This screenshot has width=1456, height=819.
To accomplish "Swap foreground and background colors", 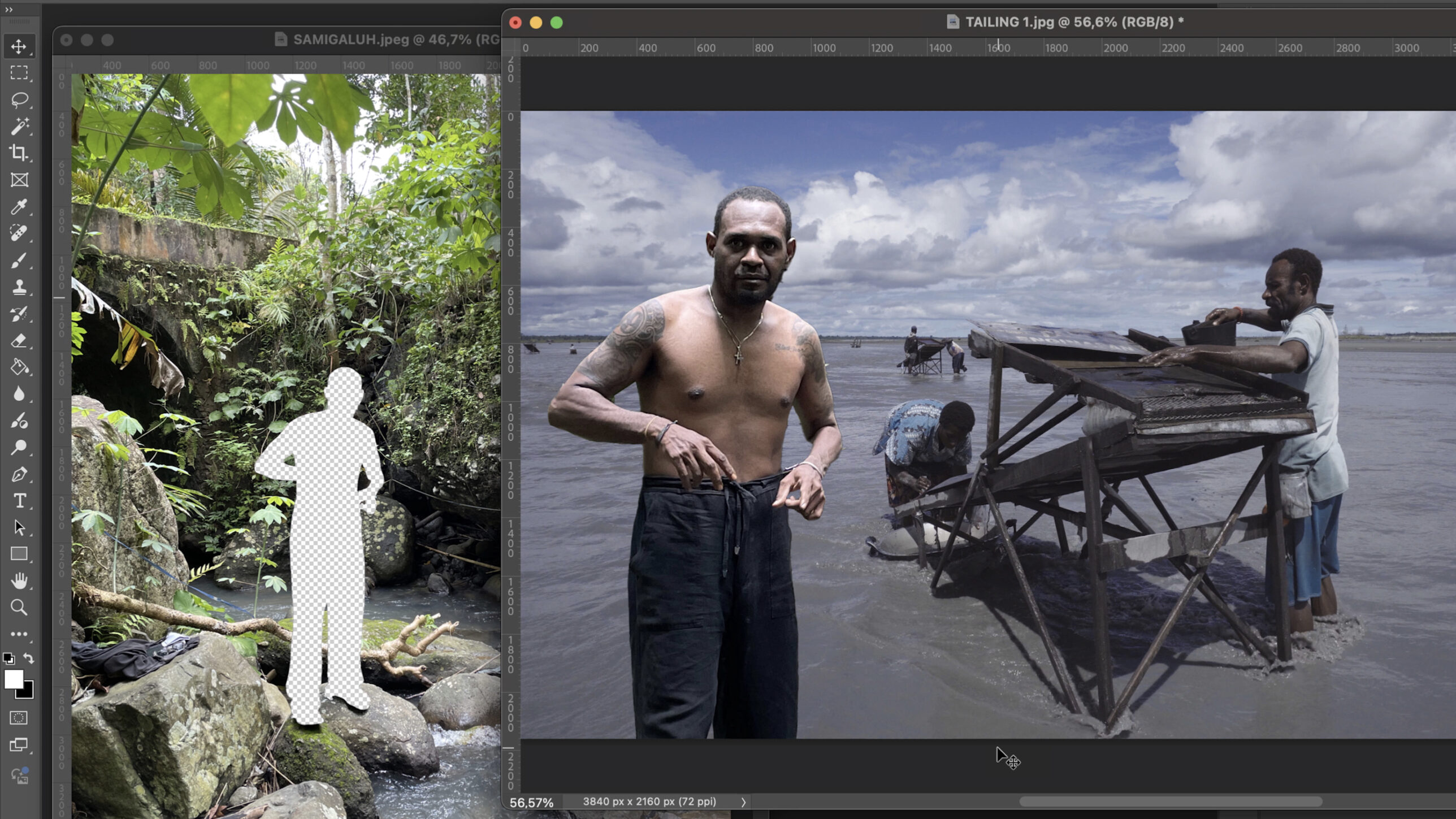I will (29, 658).
